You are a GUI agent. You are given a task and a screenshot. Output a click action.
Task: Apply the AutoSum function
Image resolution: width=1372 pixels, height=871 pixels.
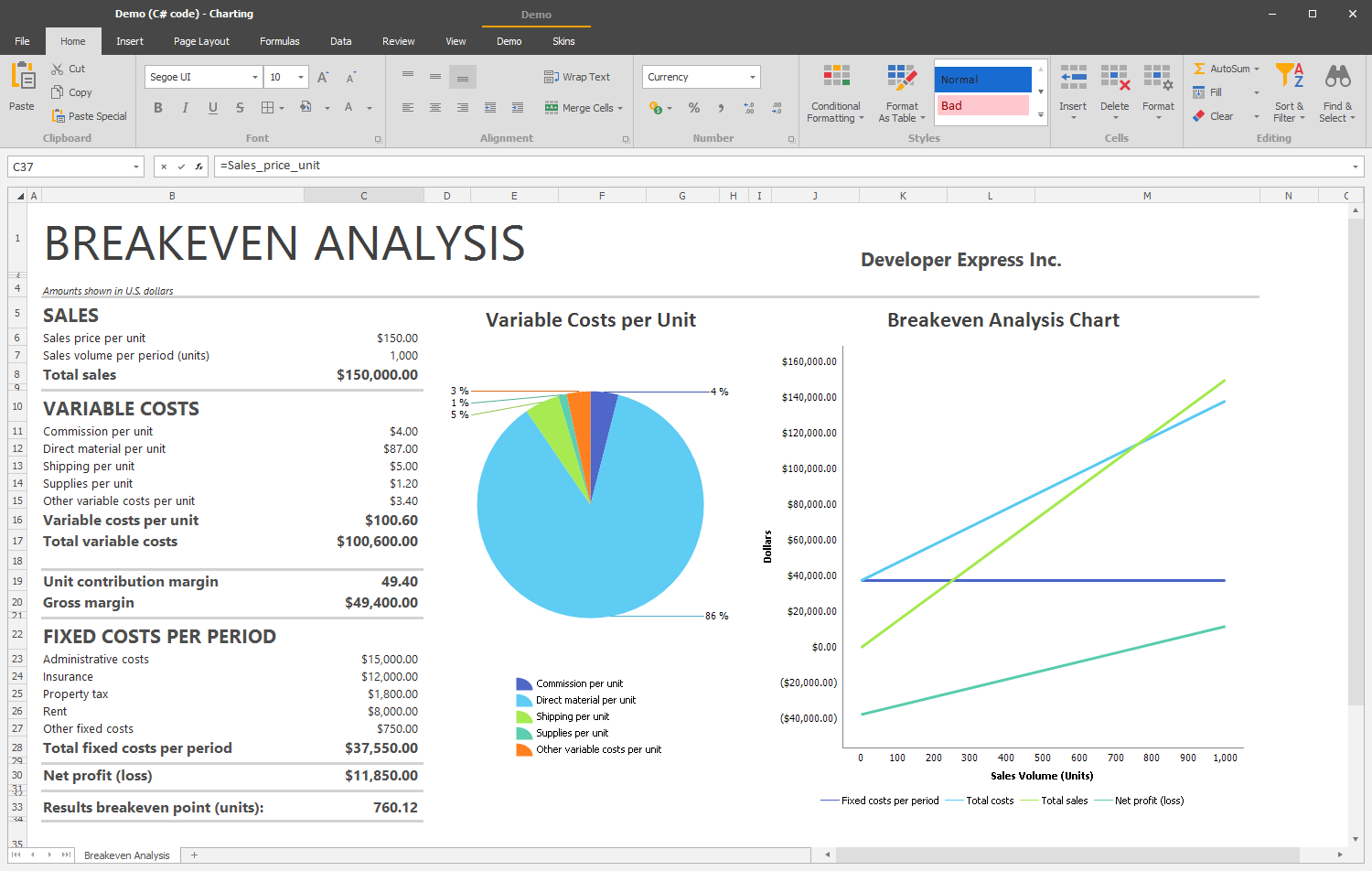(x=1226, y=68)
